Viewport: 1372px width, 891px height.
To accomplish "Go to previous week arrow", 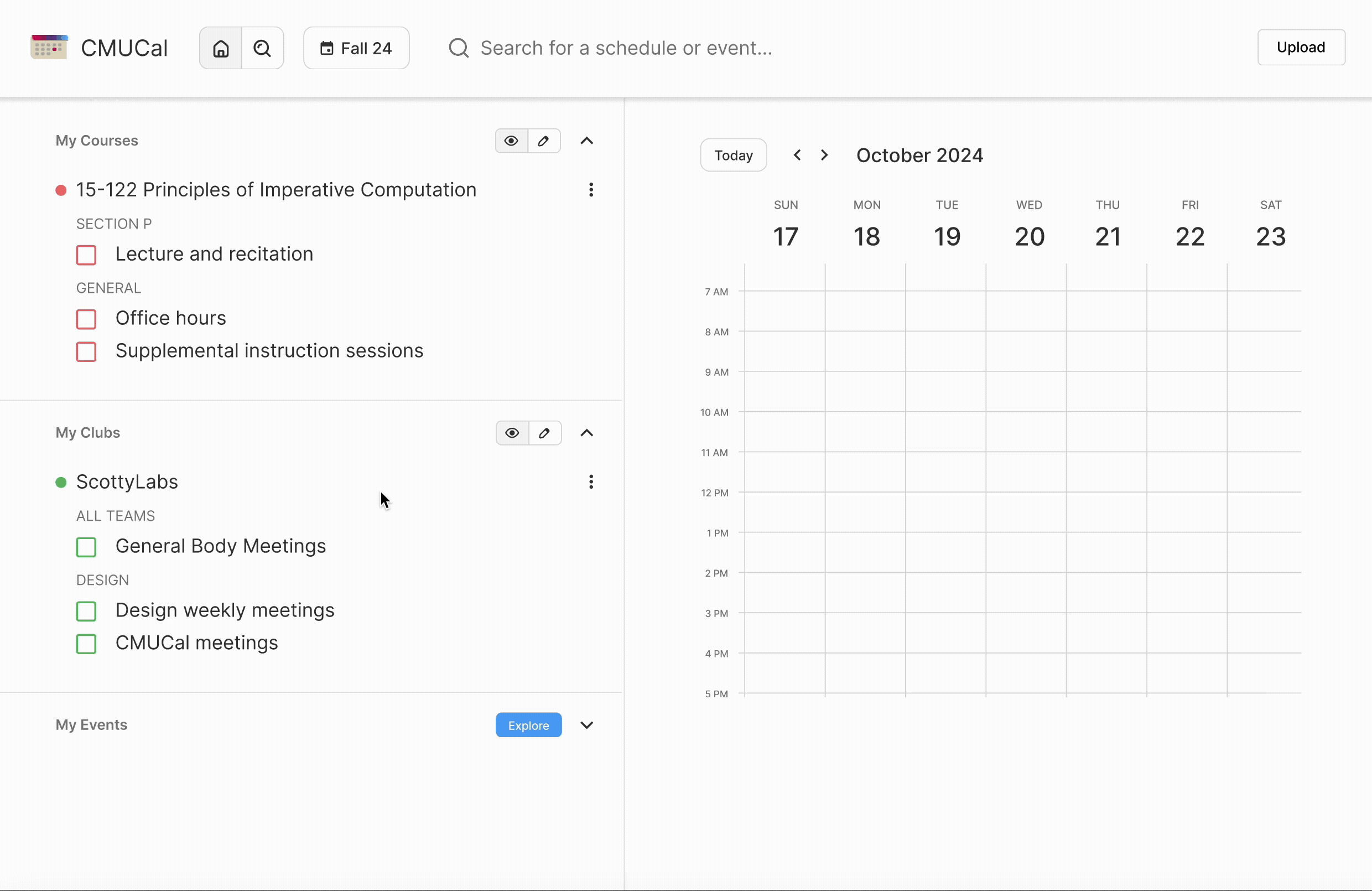I will pyautogui.click(x=797, y=155).
